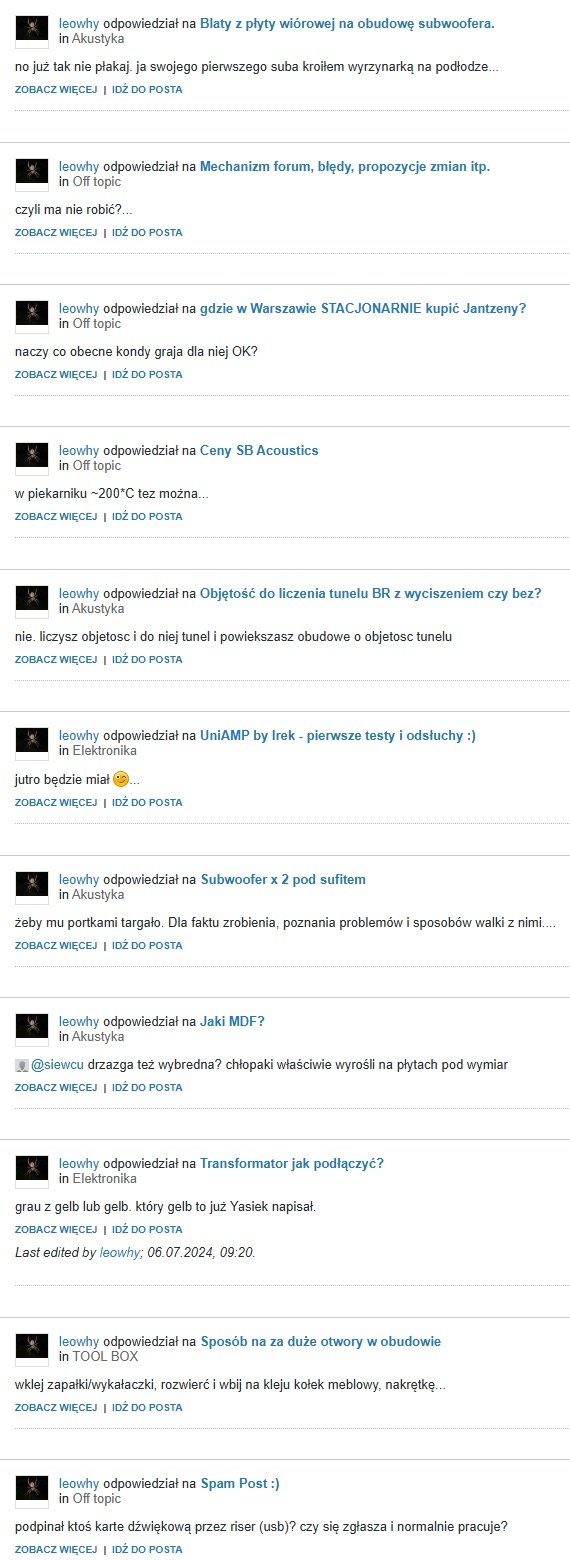Open gdzie w Warszawie STACJONARNIE kupić Jantzeny thread
The height and width of the screenshot is (1560, 570).
[363, 308]
